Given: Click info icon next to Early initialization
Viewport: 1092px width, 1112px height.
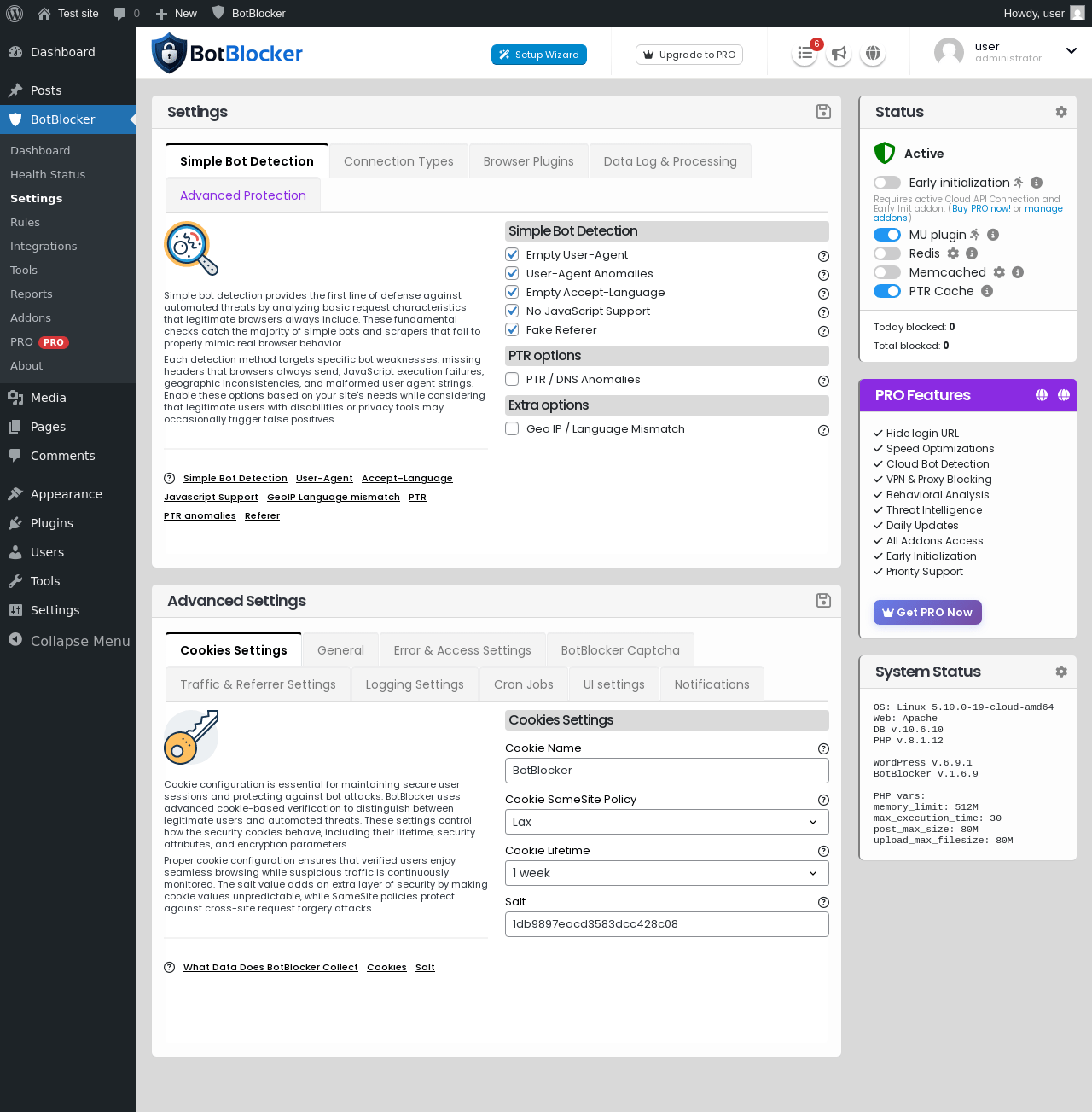Looking at the screenshot, I should [x=1037, y=183].
